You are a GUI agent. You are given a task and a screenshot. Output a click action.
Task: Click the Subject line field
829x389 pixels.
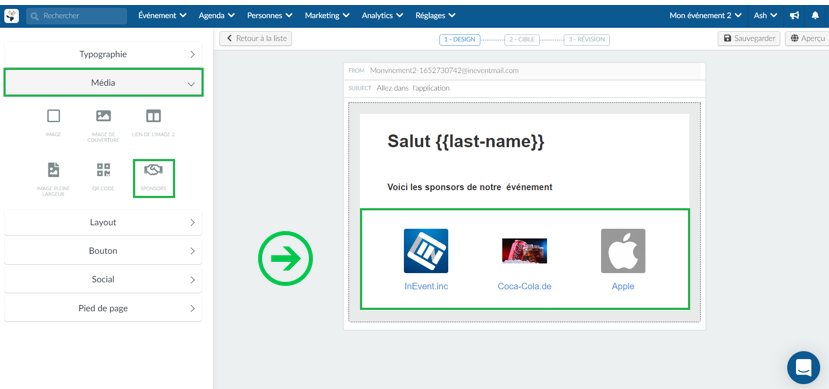coord(524,88)
